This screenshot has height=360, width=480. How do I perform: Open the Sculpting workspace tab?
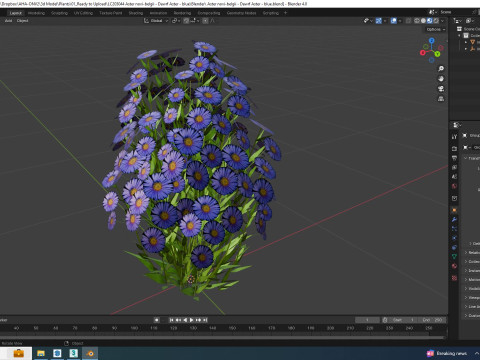point(59,13)
